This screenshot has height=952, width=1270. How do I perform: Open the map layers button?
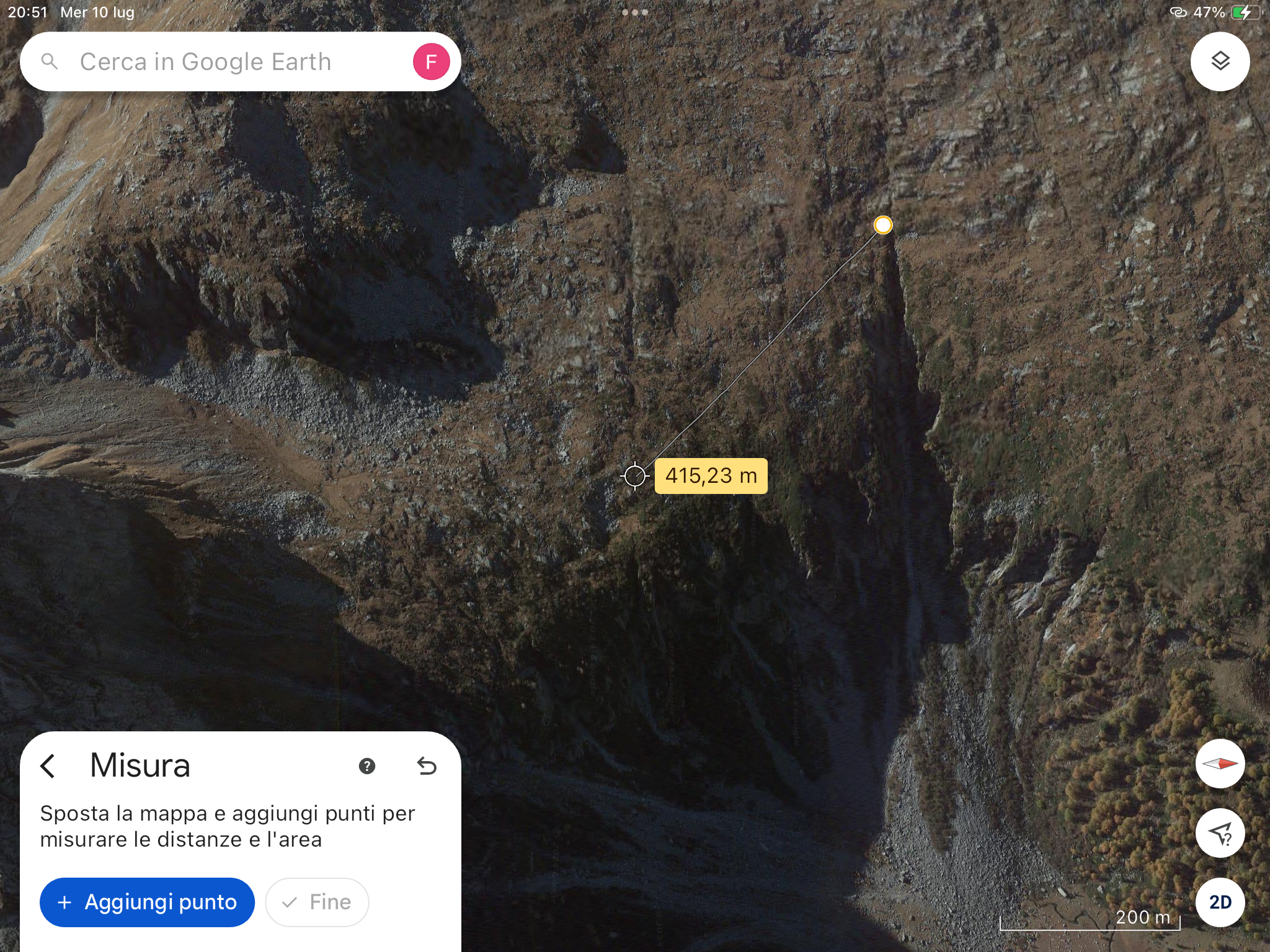pos(1220,61)
